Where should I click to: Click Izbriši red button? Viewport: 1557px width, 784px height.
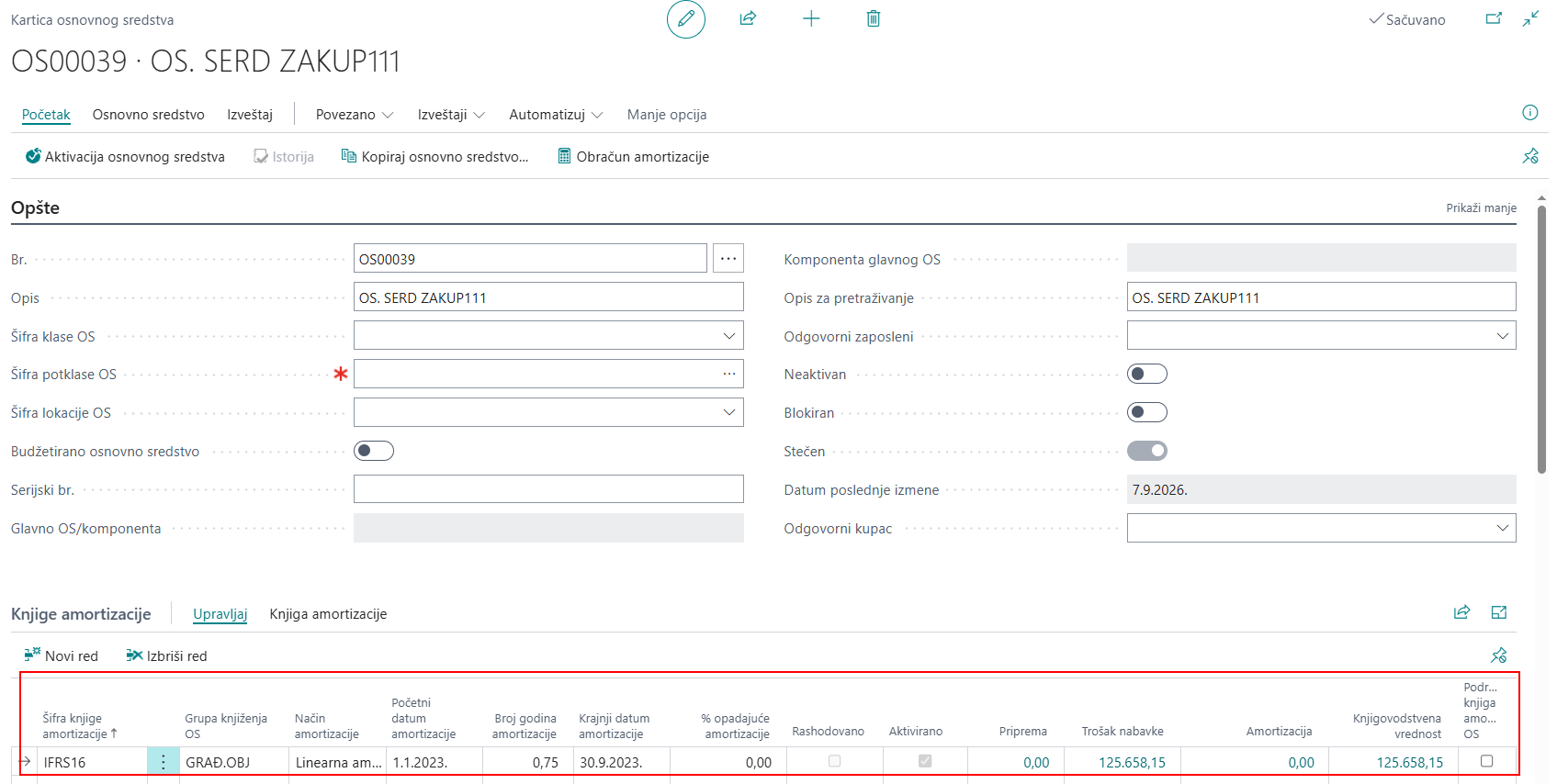[166, 655]
